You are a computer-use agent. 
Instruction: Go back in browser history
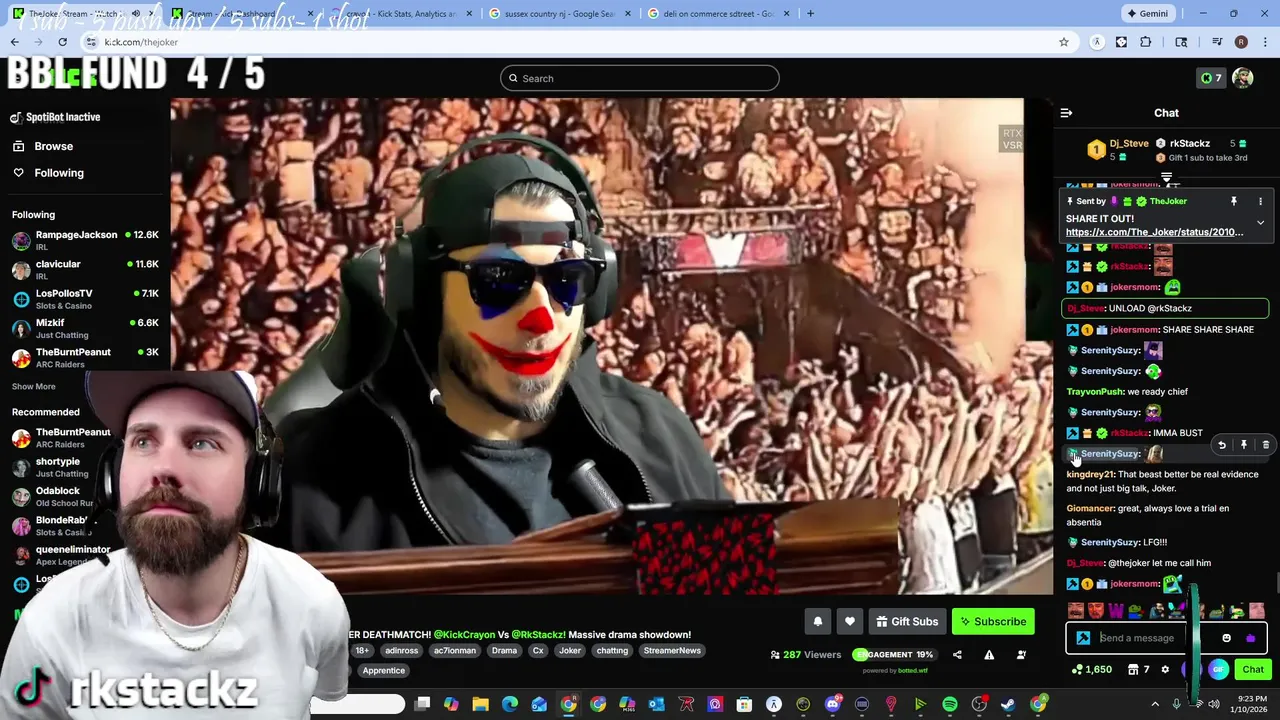(14, 42)
